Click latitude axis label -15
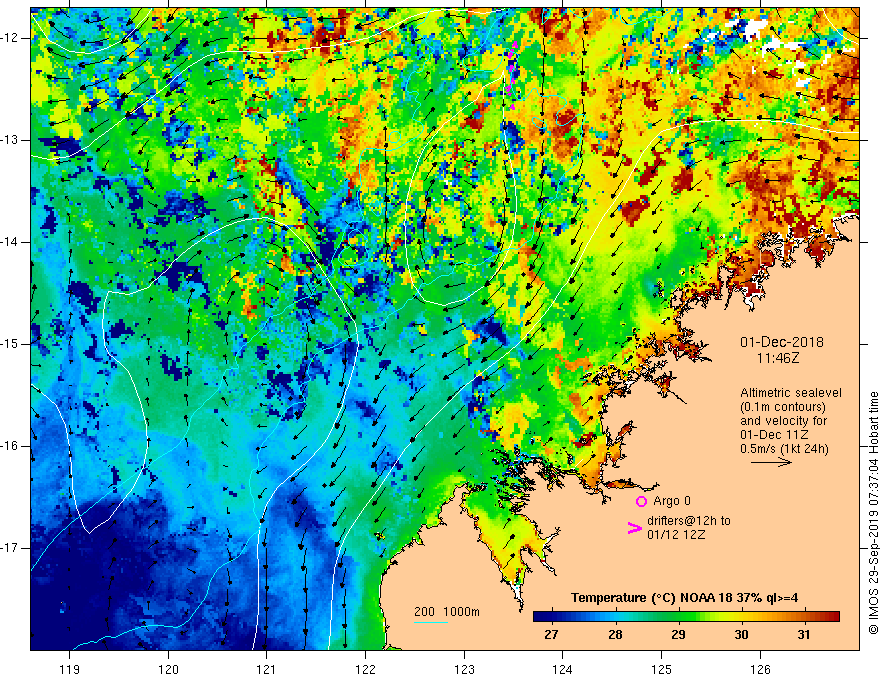880x680 pixels. (10, 344)
